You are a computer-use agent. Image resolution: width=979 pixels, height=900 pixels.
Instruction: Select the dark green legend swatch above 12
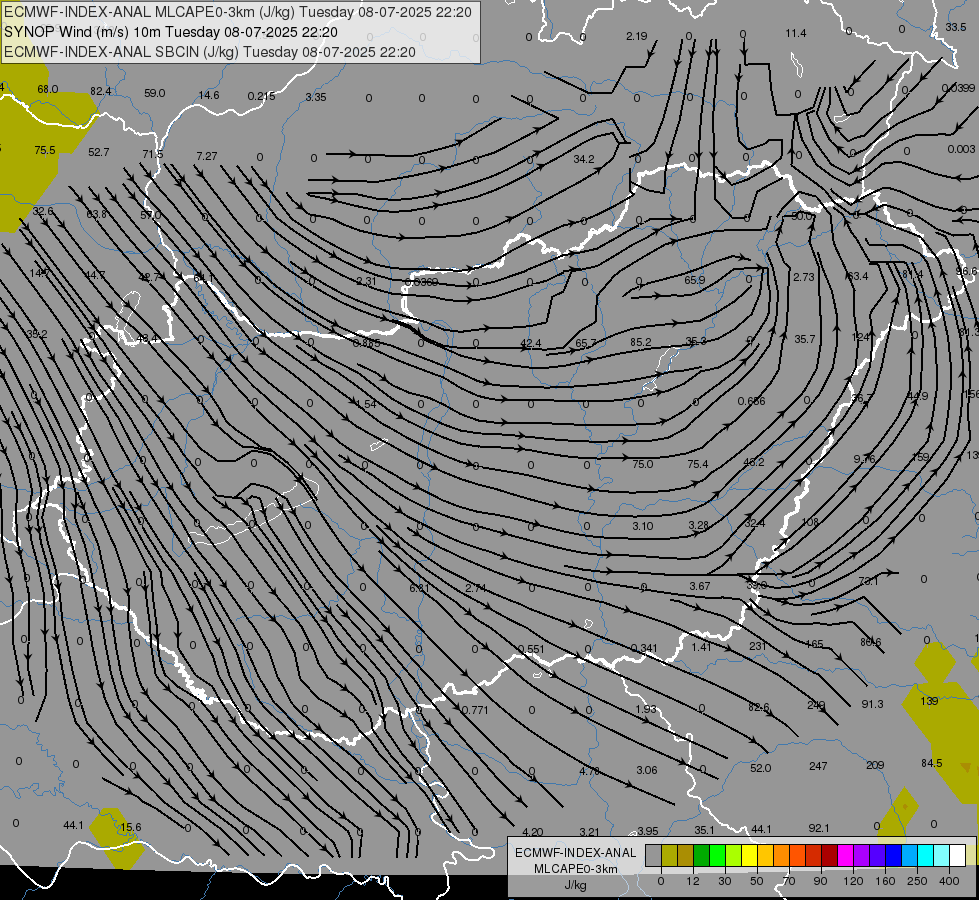point(701,855)
